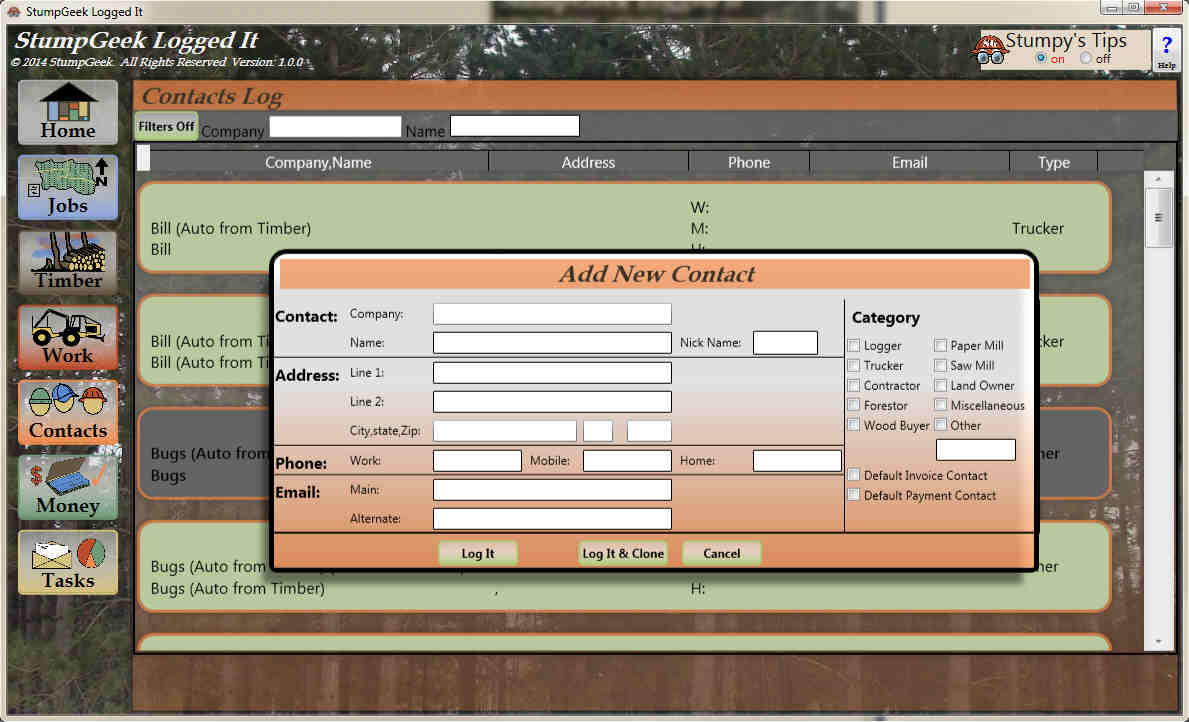Sort by Company,Name column header
1189x722 pixels.
(x=318, y=162)
